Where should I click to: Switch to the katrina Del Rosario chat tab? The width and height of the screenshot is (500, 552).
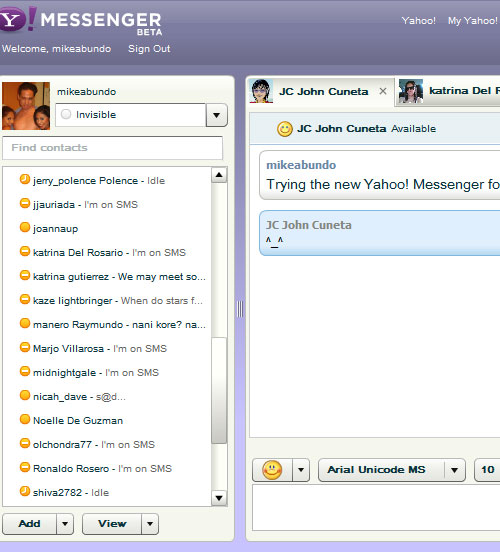448,91
